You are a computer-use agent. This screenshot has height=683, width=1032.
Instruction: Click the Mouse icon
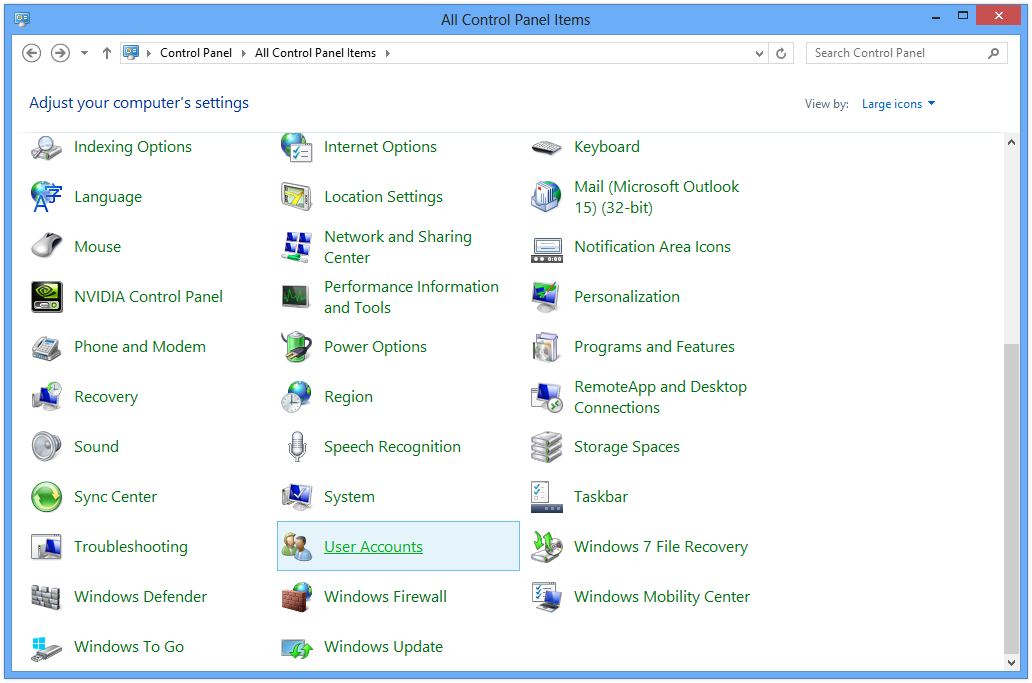tap(47, 247)
